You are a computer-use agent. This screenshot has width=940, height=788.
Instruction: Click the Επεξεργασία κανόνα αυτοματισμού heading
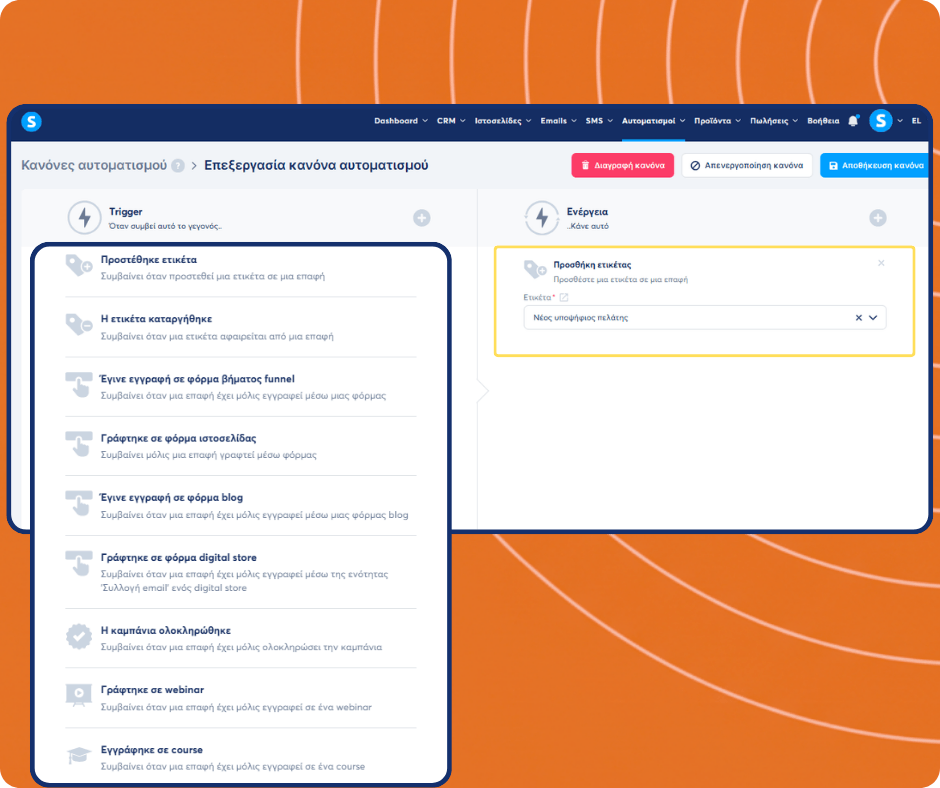316,166
